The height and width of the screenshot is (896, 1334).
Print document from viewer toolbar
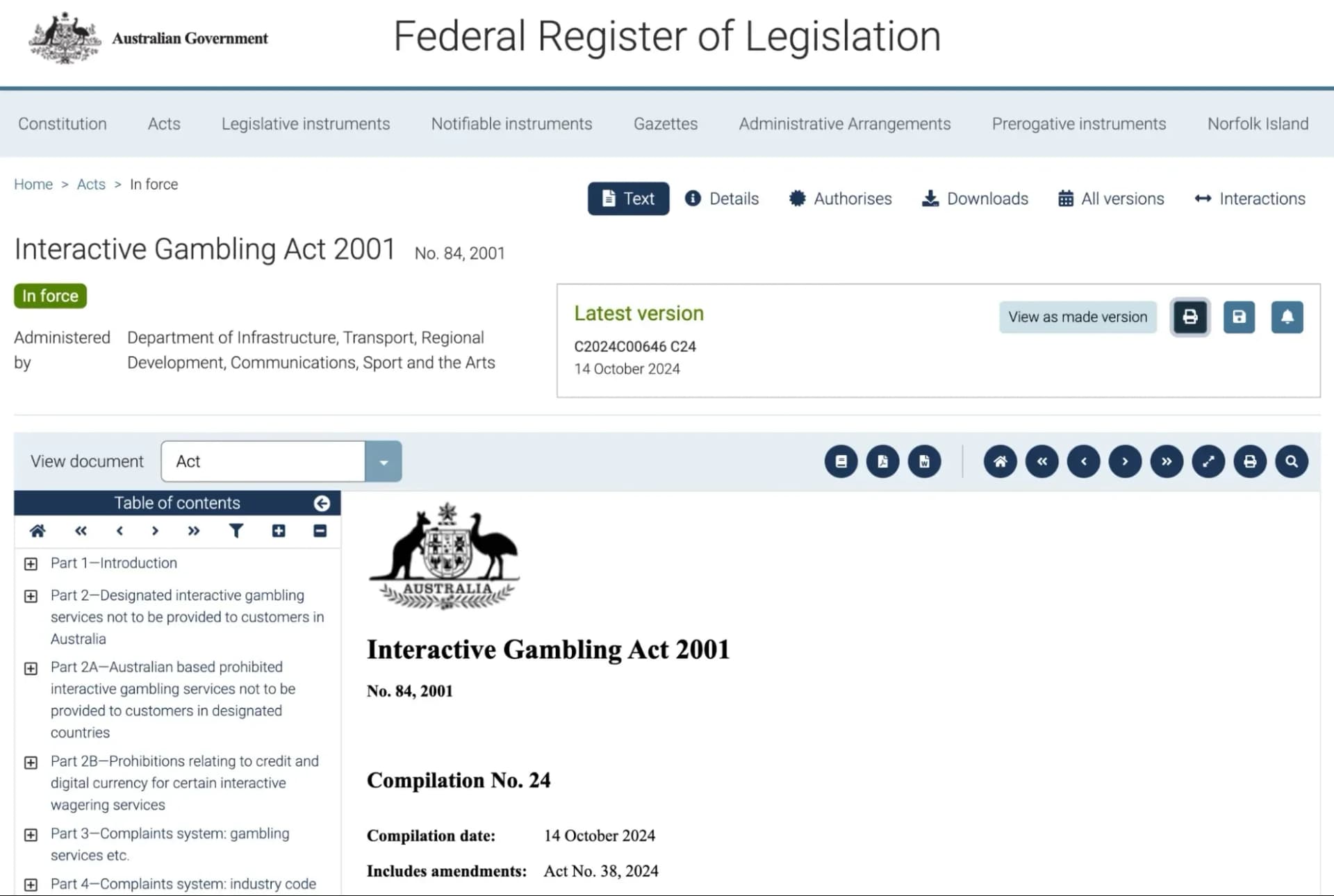[1250, 461]
